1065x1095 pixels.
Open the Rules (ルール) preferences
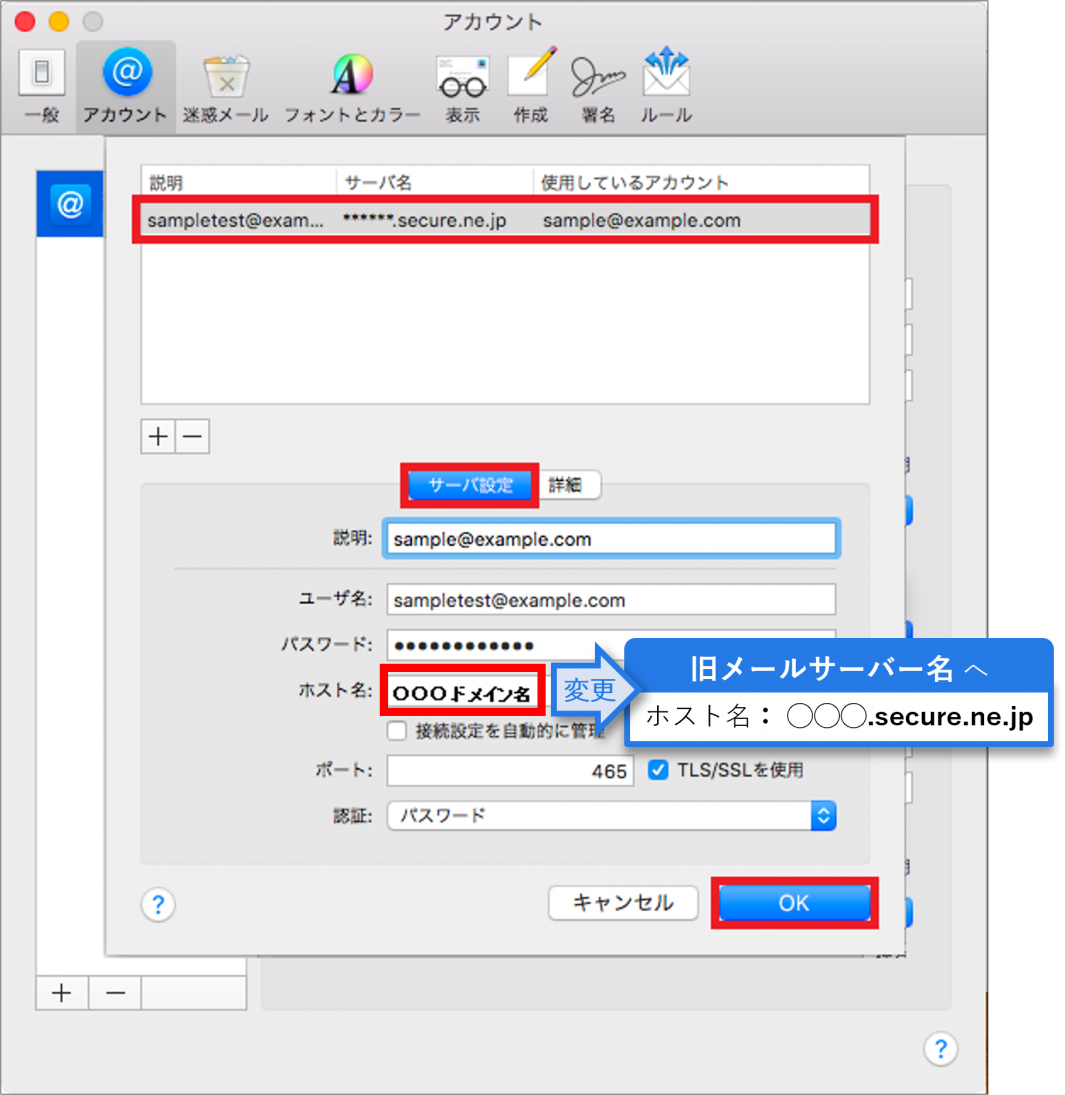666,86
